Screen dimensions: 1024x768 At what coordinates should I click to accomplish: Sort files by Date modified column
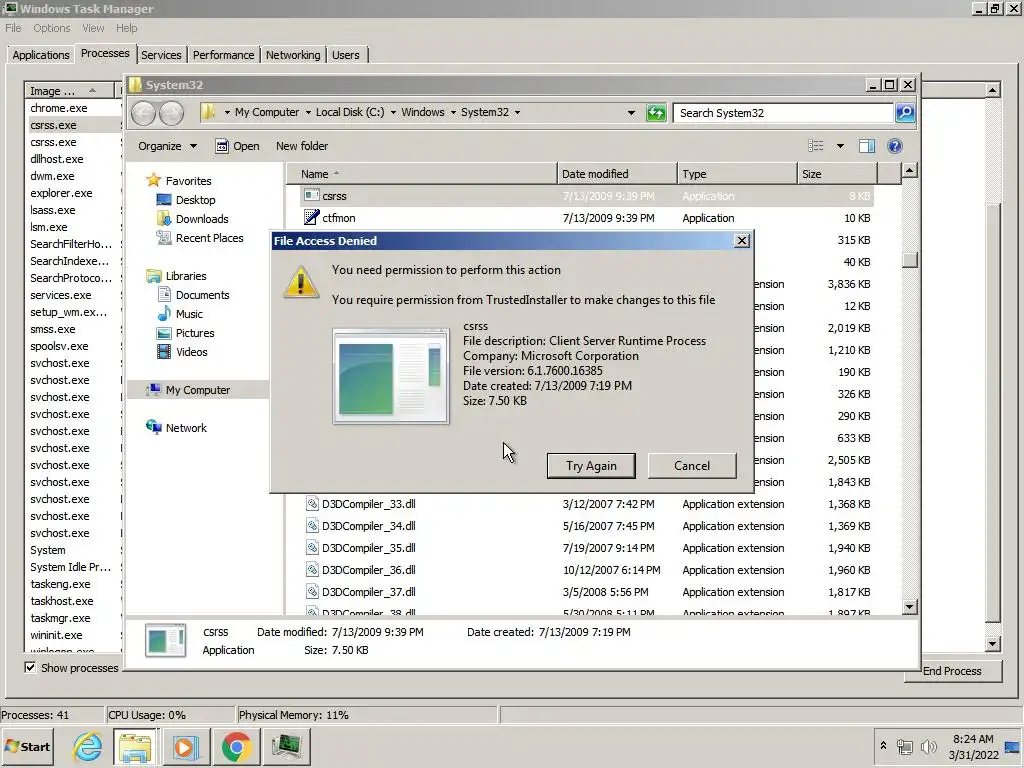617,174
